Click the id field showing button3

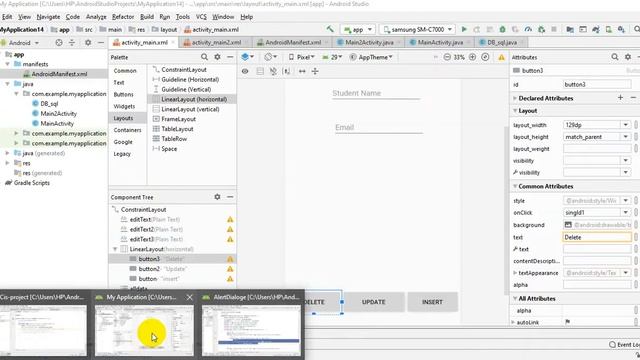pyautogui.click(x=597, y=84)
